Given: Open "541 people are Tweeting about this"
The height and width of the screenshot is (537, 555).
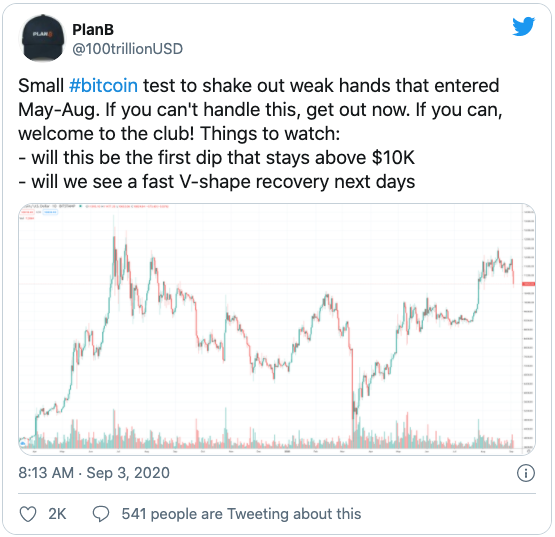Looking at the screenshot, I should (x=241, y=514).
